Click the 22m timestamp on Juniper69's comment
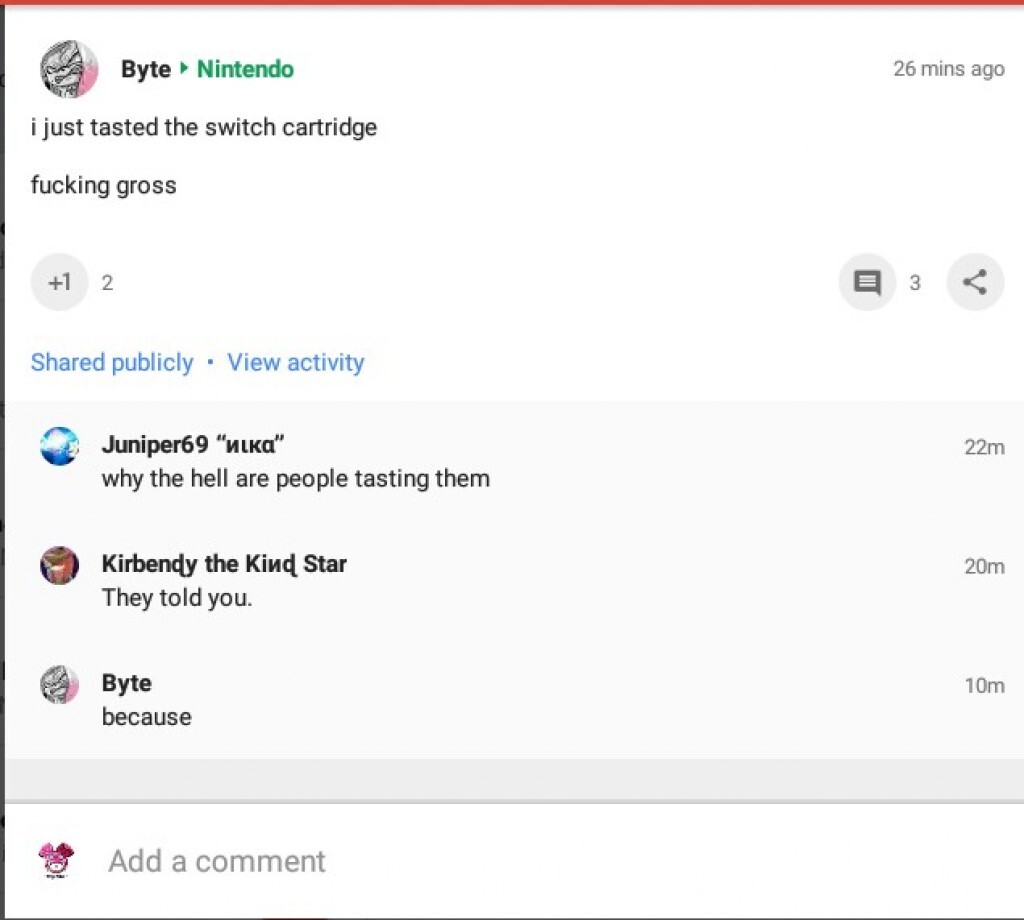Screen dimensions: 1024x920 (984, 447)
